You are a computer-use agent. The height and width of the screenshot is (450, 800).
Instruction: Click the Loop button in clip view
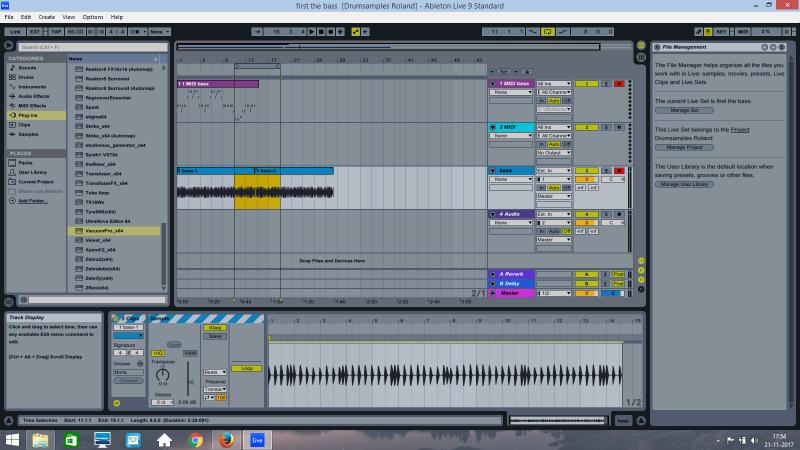point(246,368)
